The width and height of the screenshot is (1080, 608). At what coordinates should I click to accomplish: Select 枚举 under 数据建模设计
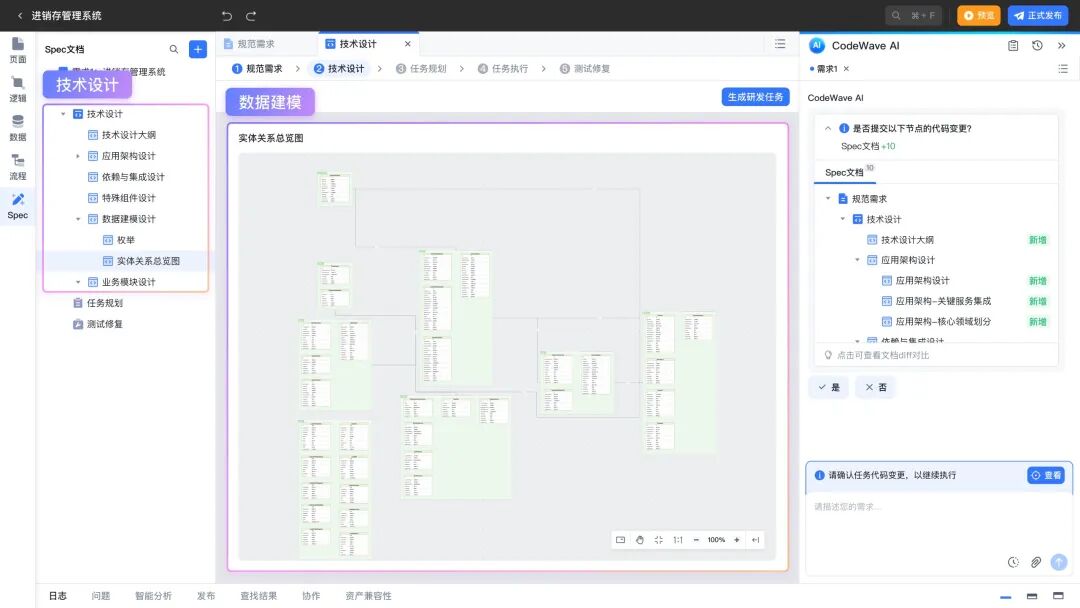pos(125,240)
